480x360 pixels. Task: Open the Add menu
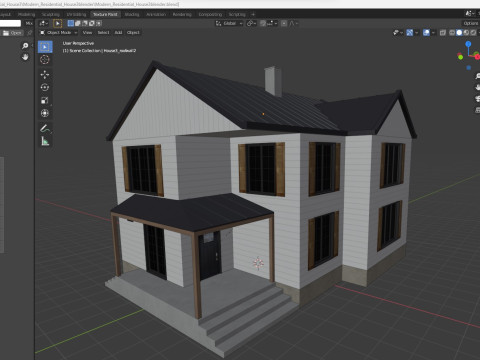118,33
